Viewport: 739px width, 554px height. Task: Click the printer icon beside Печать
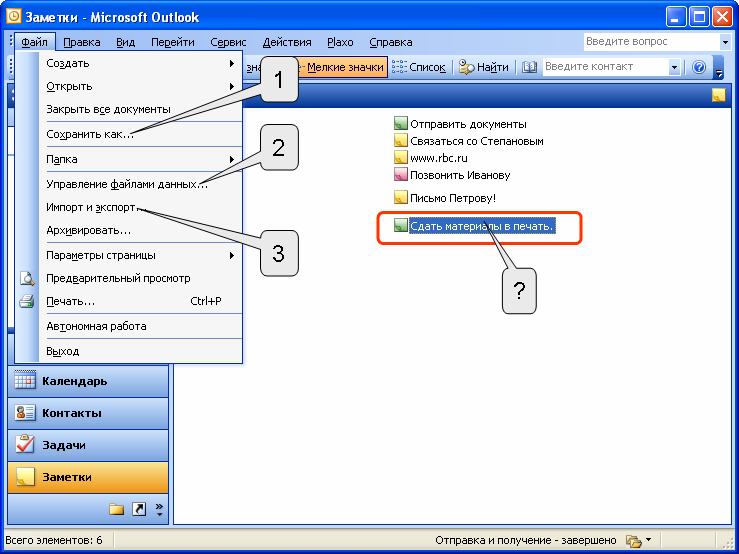coord(27,301)
